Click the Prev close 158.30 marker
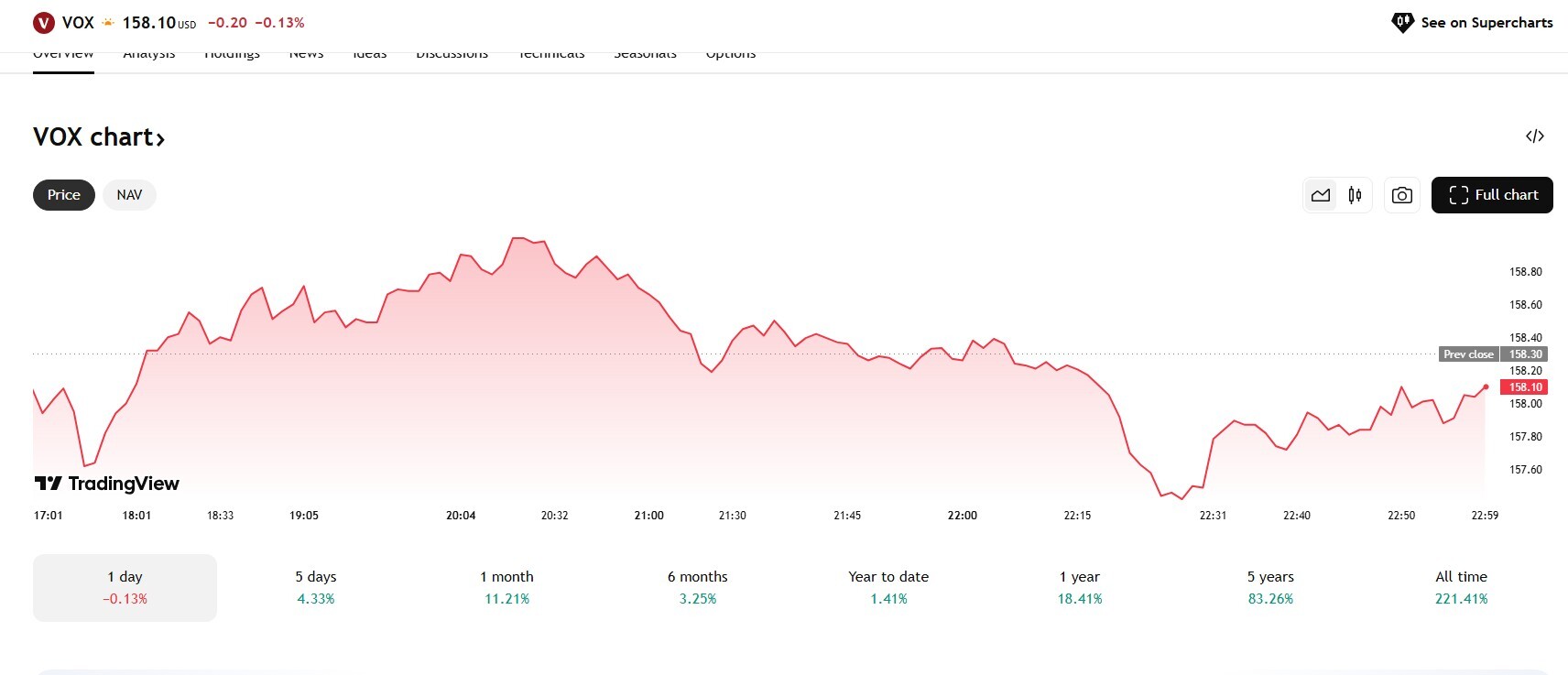 click(1493, 354)
